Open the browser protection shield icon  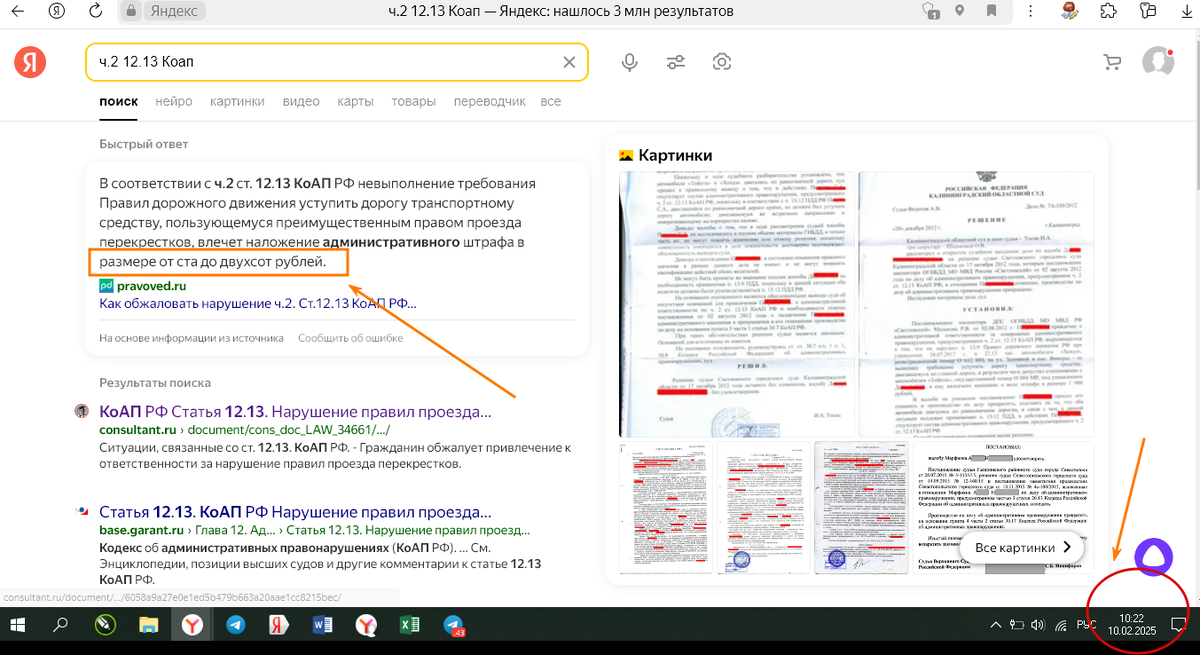click(931, 11)
